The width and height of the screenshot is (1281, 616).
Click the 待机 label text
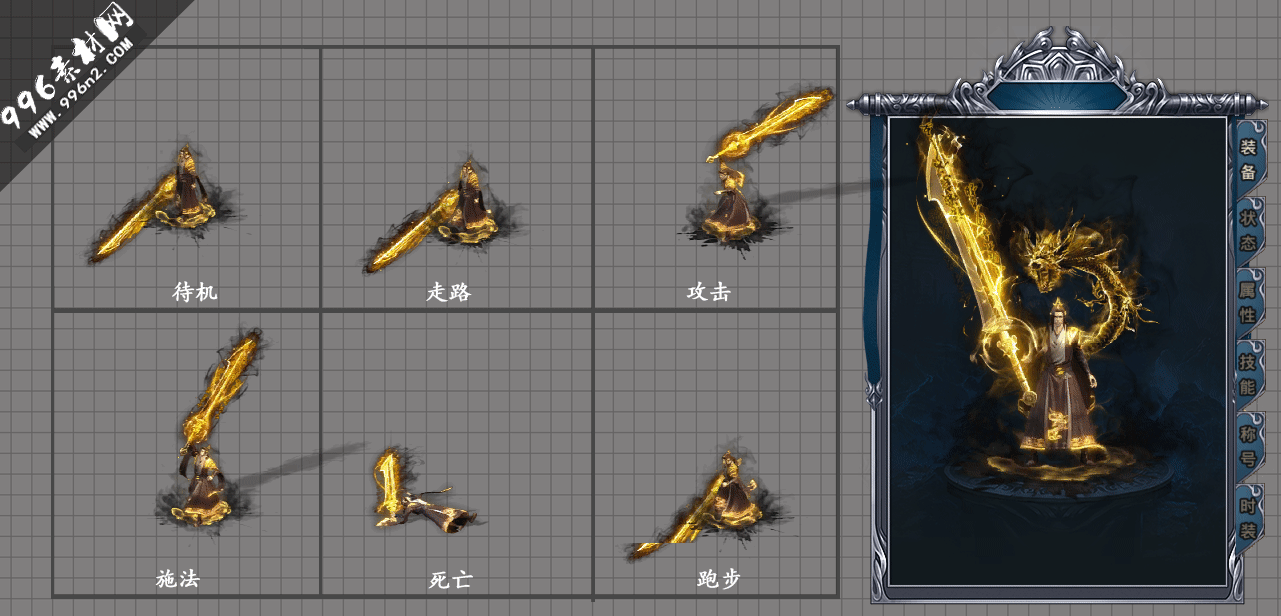coord(195,292)
